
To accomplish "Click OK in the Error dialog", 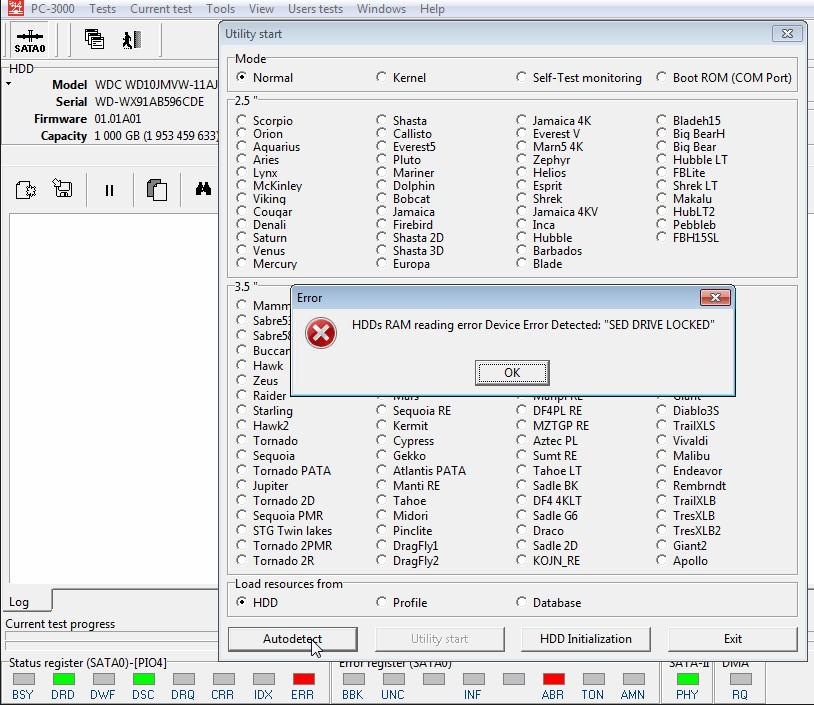I will [x=512, y=373].
